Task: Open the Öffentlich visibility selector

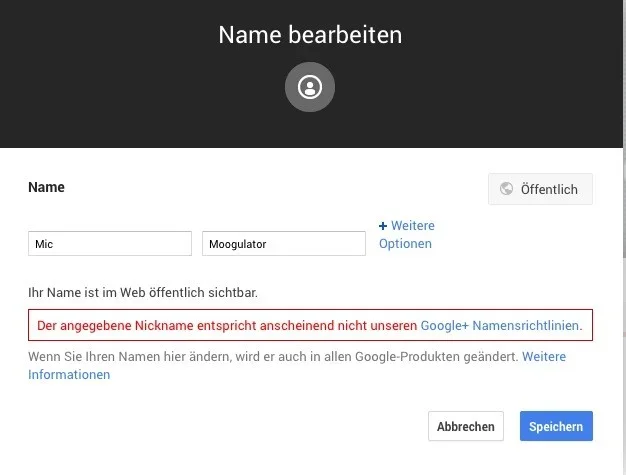Action: tap(540, 189)
